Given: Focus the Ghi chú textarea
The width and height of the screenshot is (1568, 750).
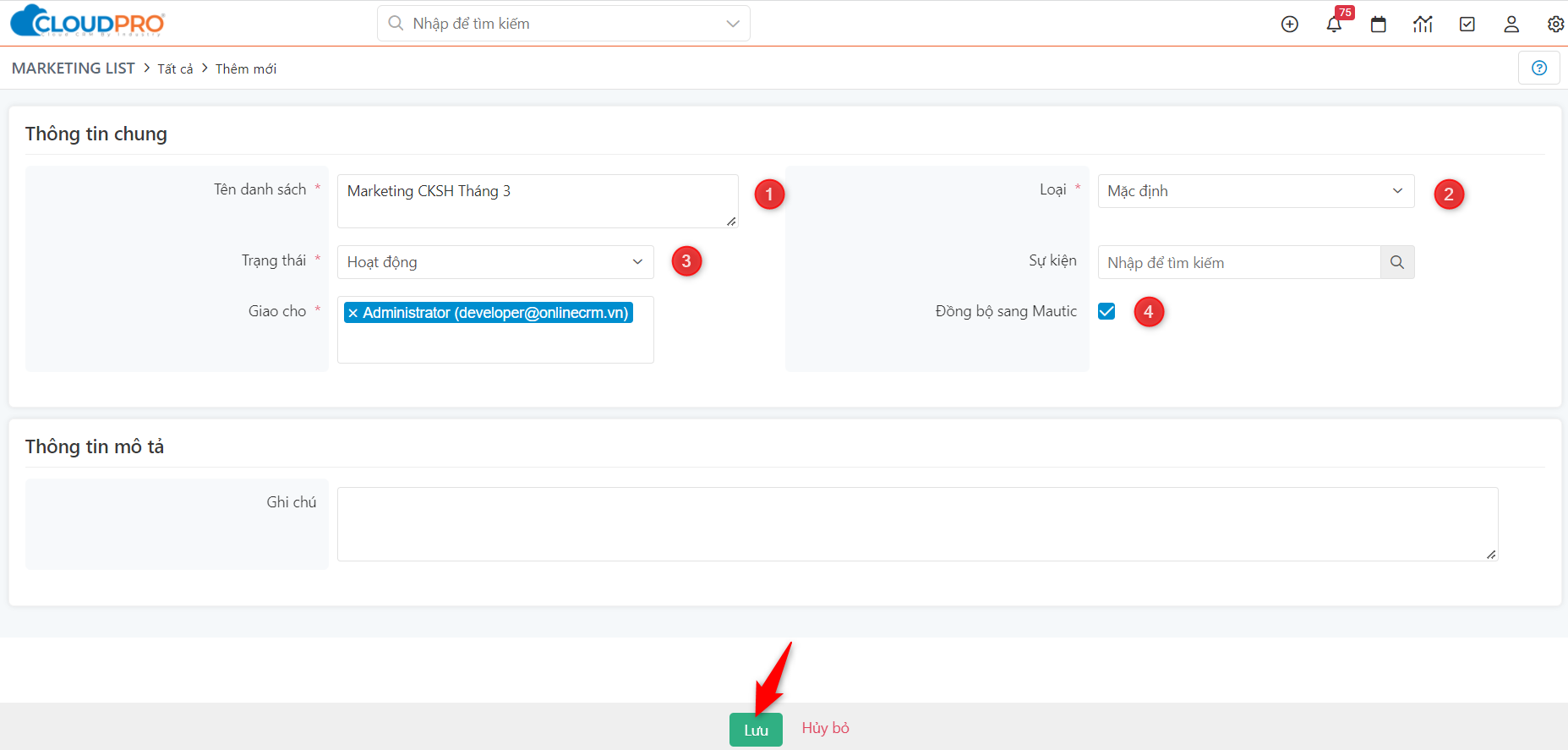Looking at the screenshot, I should [x=918, y=524].
